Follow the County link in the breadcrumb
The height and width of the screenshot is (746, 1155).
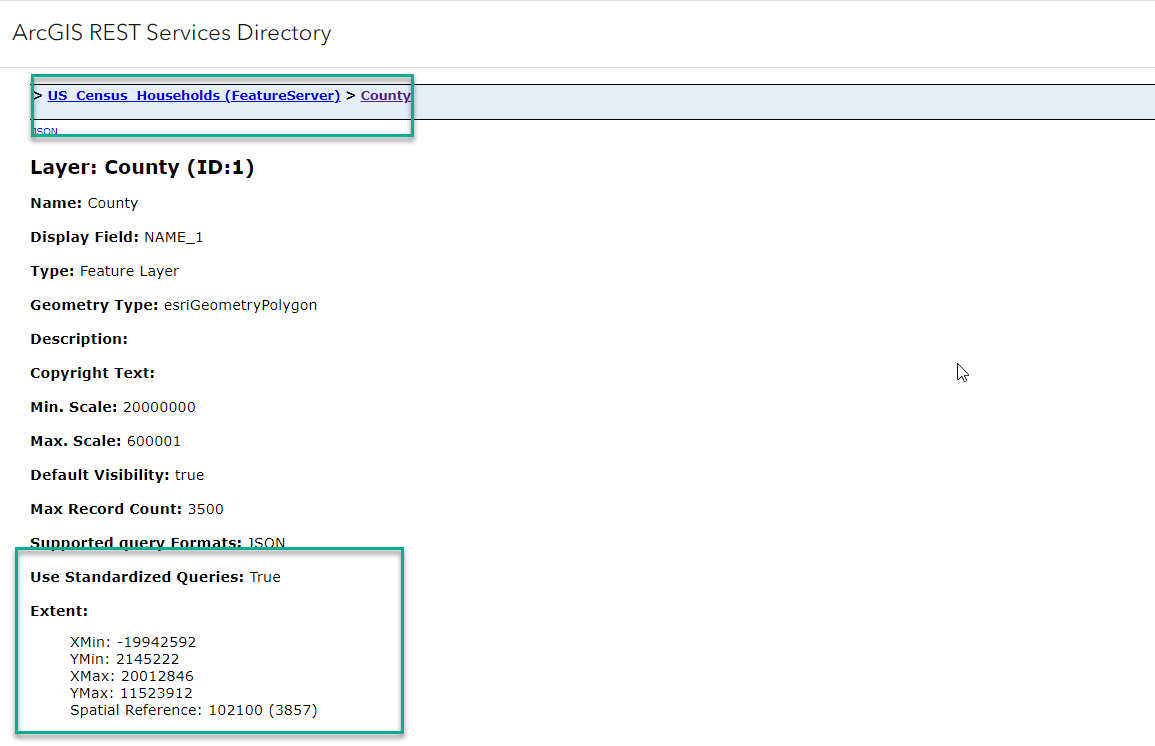[385, 95]
